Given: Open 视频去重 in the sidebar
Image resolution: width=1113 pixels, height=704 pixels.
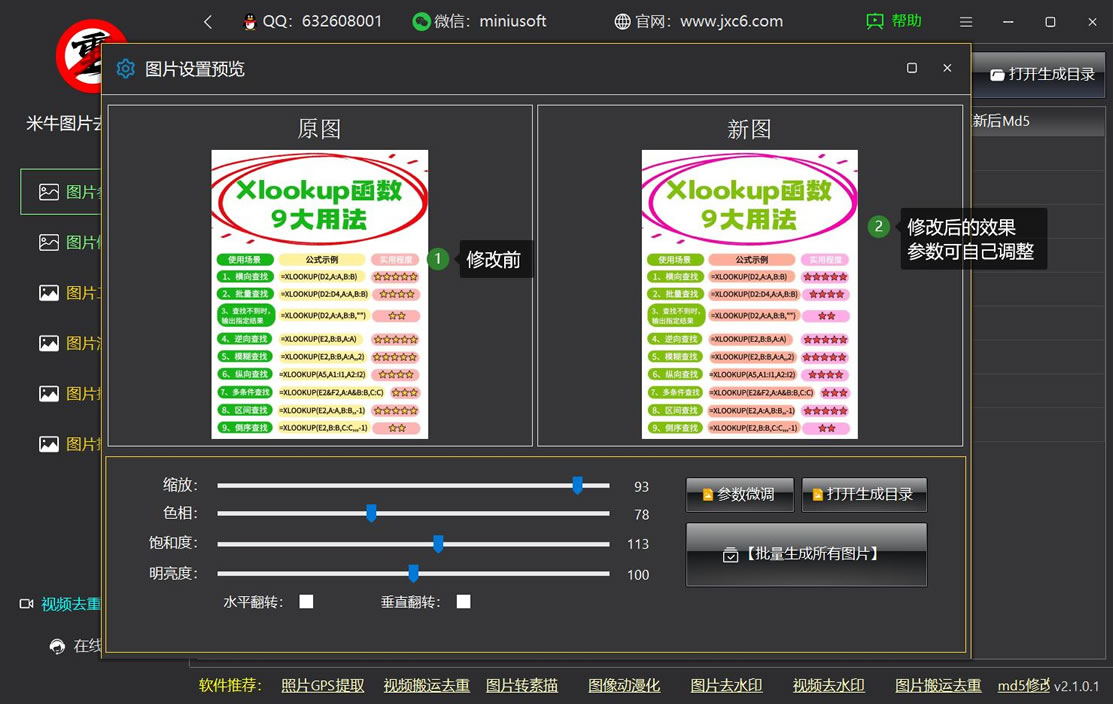Looking at the screenshot, I should (60, 604).
